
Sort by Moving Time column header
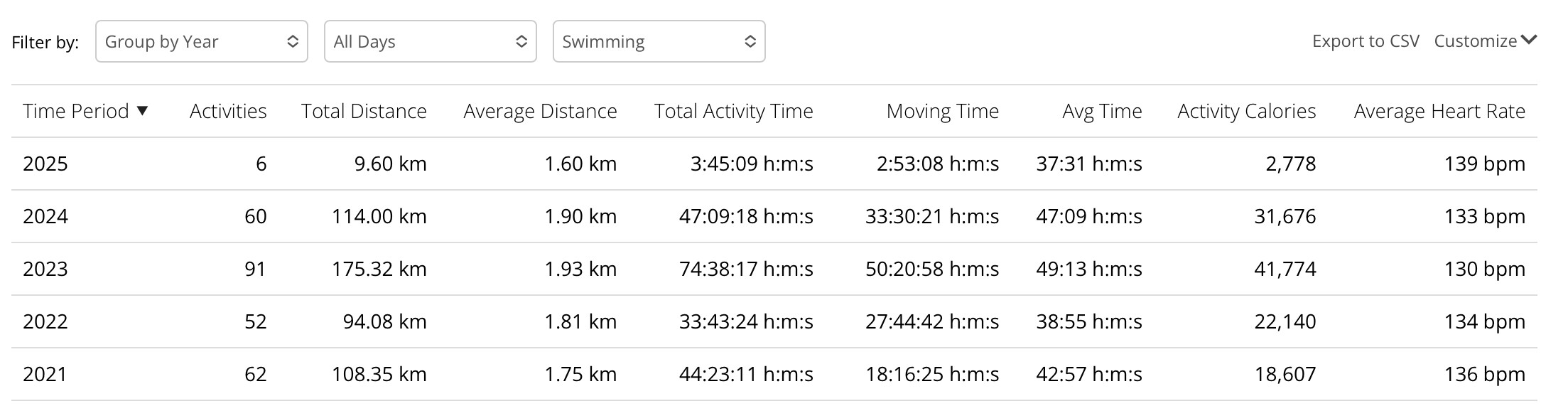(x=942, y=111)
